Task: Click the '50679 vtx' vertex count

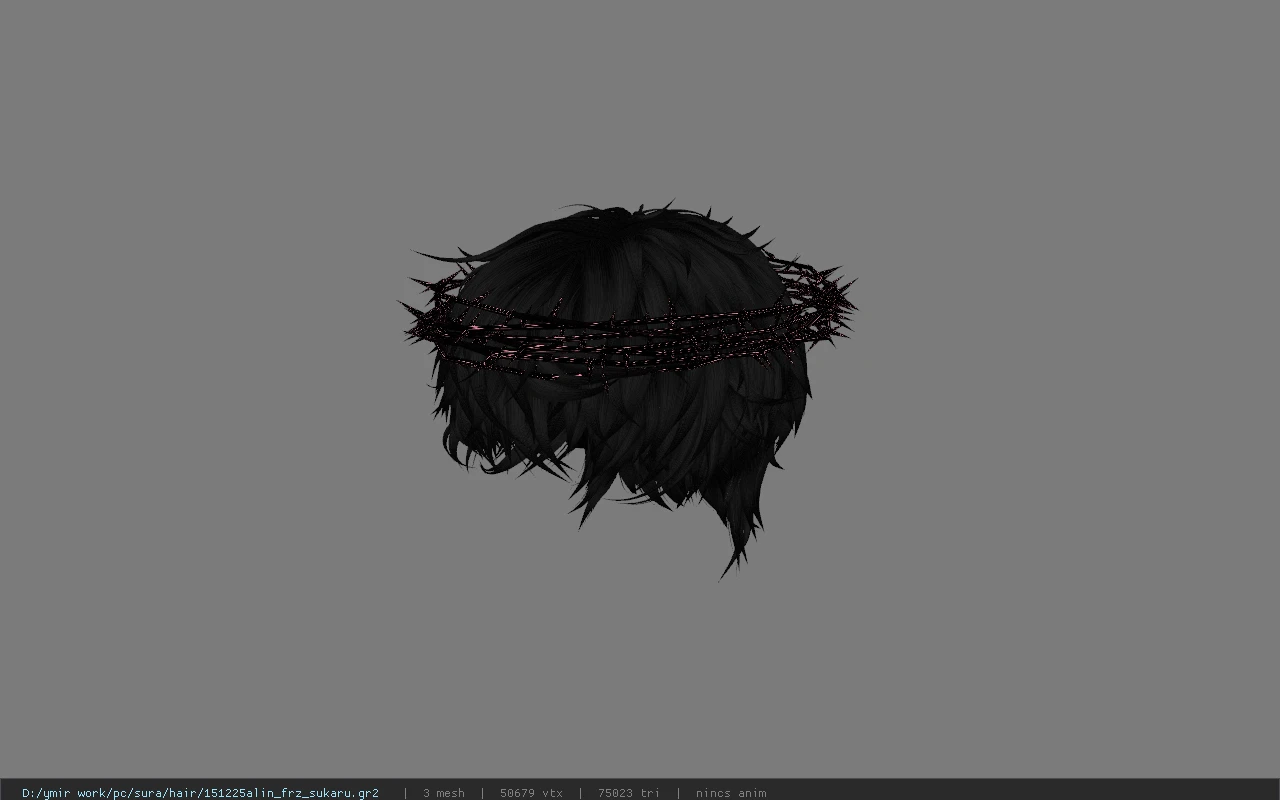Action: (531, 793)
